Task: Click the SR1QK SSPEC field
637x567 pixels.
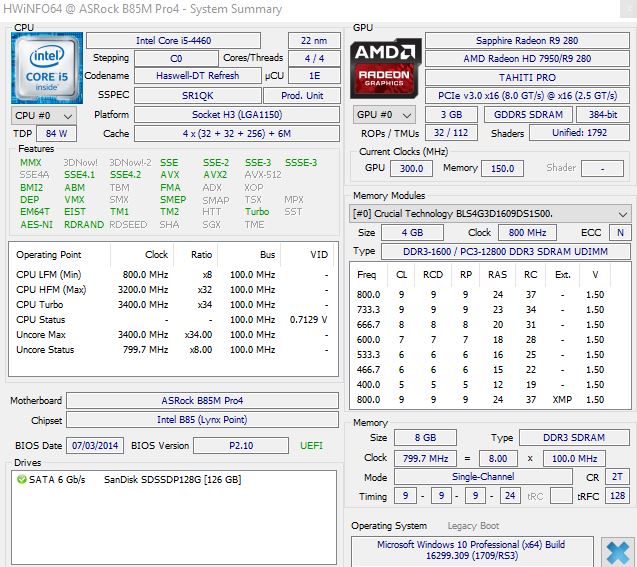Action: (198, 95)
